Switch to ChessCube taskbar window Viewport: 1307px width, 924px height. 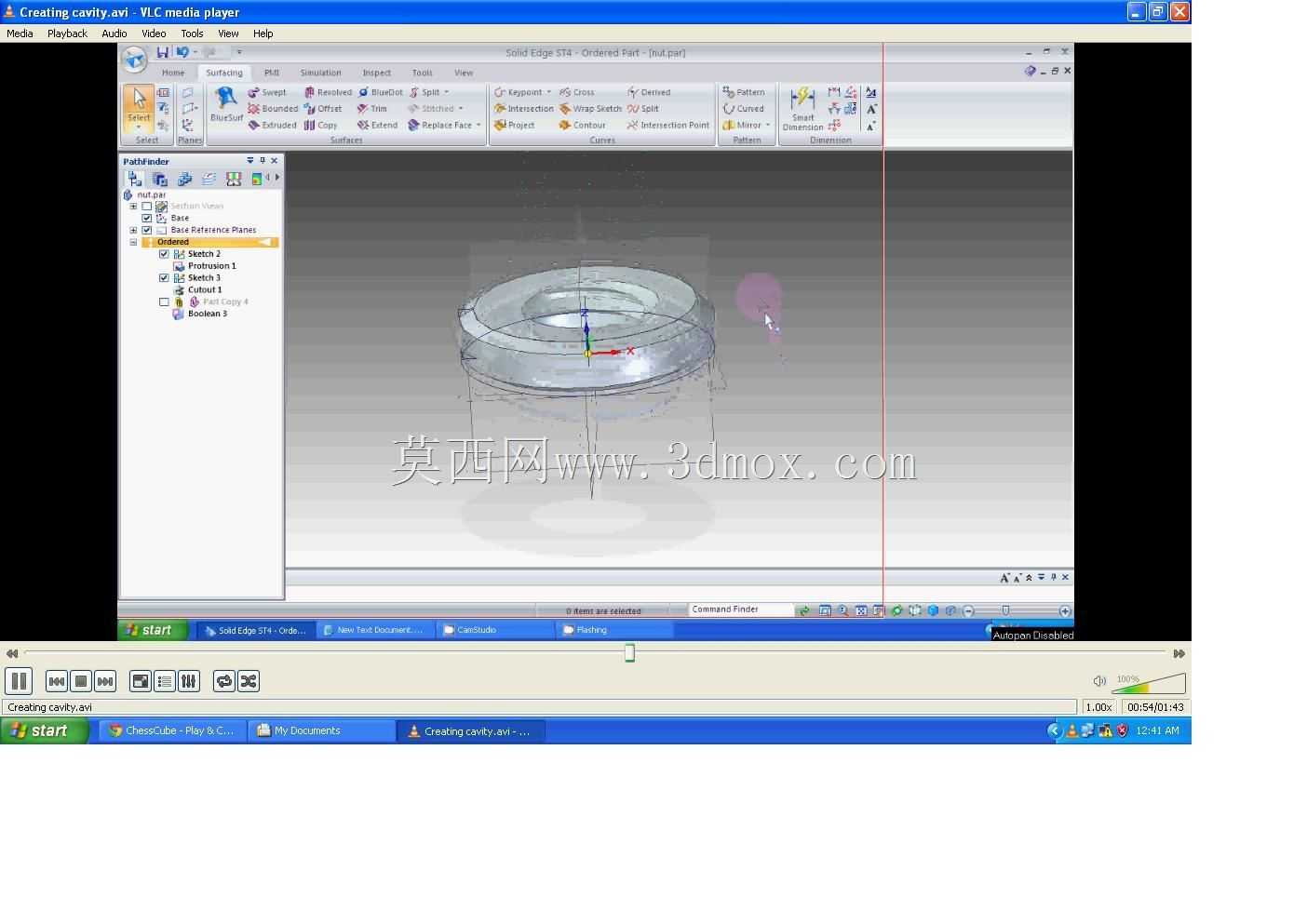coord(173,731)
